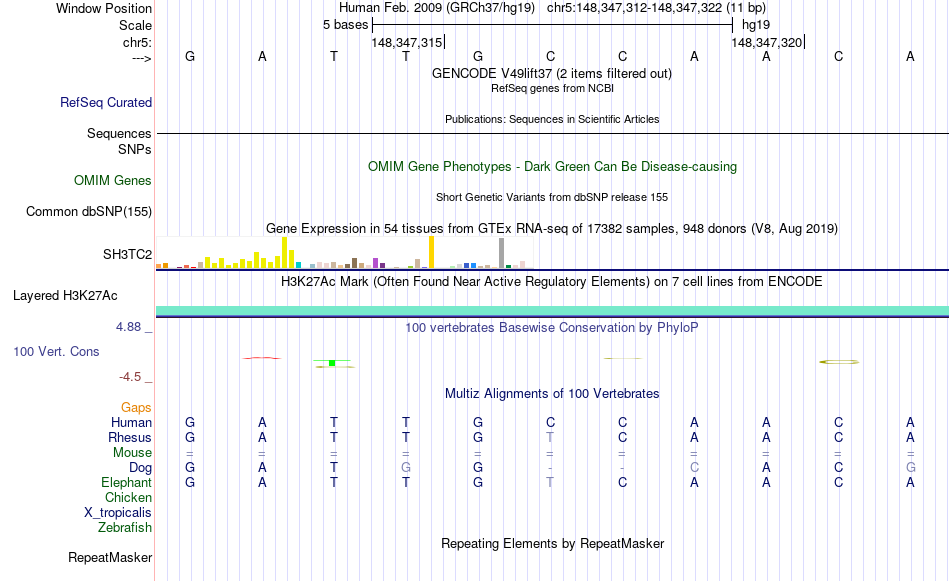950x581 pixels.
Task: Open 'Publications: Sequences in Scientific Articles' title
Action: pyautogui.click(x=552, y=119)
